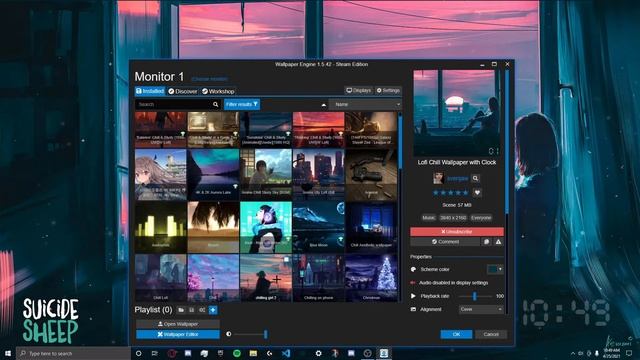Open Spotify from the taskbar

[237, 353]
